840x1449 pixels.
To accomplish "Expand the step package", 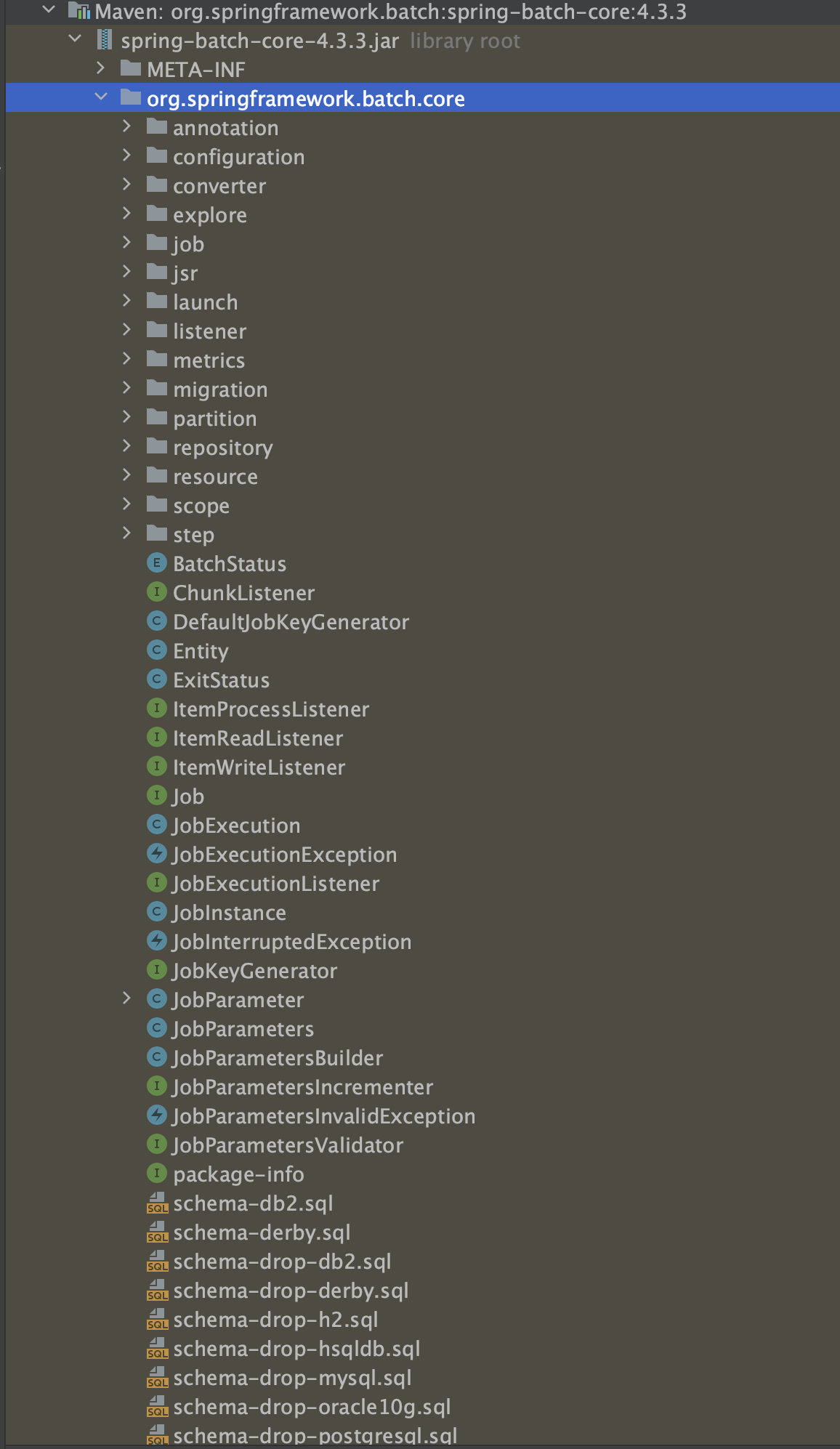I will [127, 533].
